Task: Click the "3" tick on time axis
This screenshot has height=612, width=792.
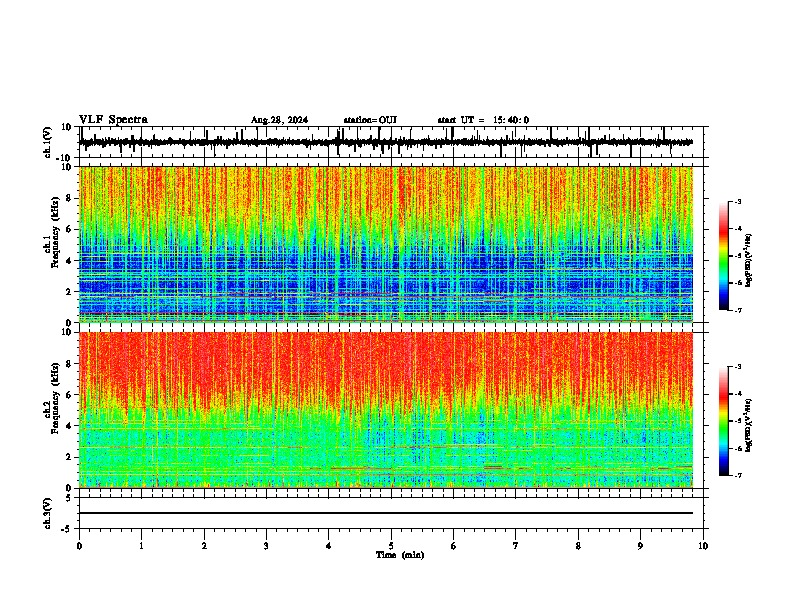Action: (x=266, y=546)
